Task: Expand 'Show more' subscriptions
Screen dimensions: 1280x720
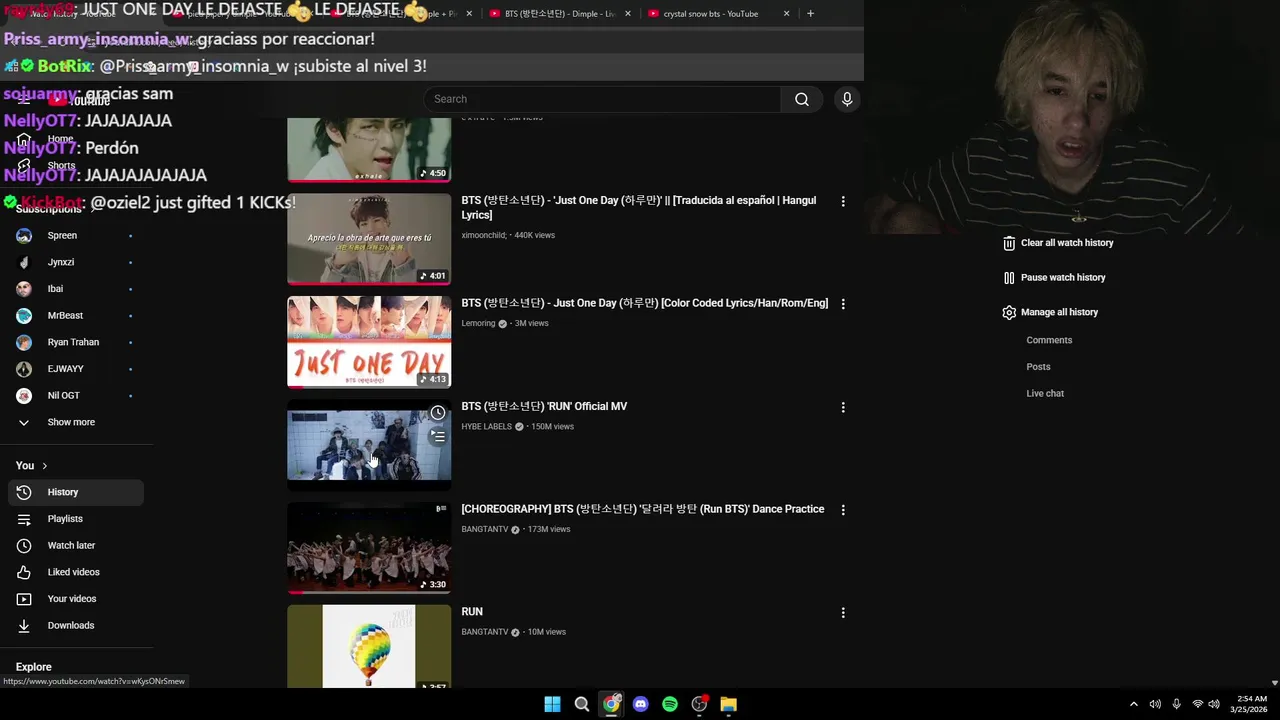Action: (x=76, y=422)
